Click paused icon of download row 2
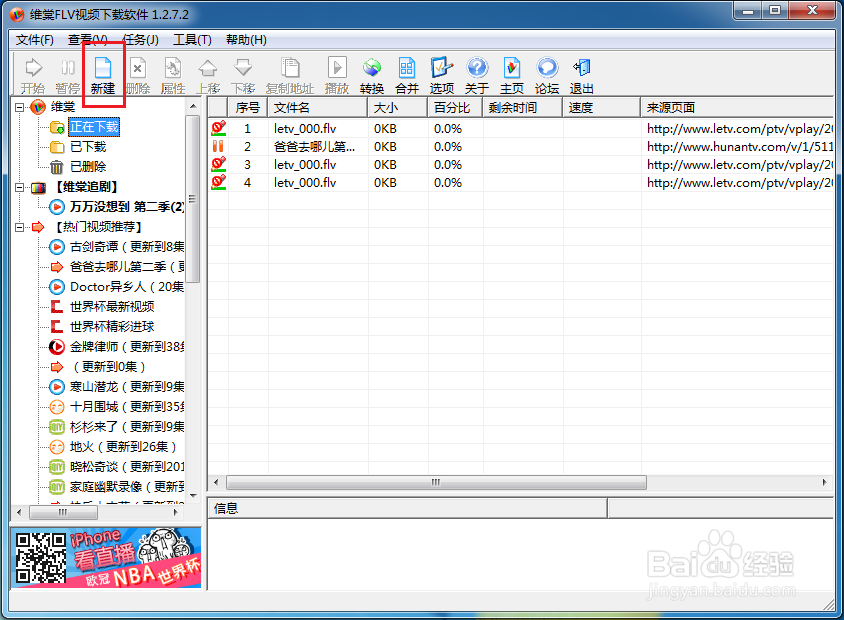This screenshot has height=620, width=844. (x=218, y=146)
